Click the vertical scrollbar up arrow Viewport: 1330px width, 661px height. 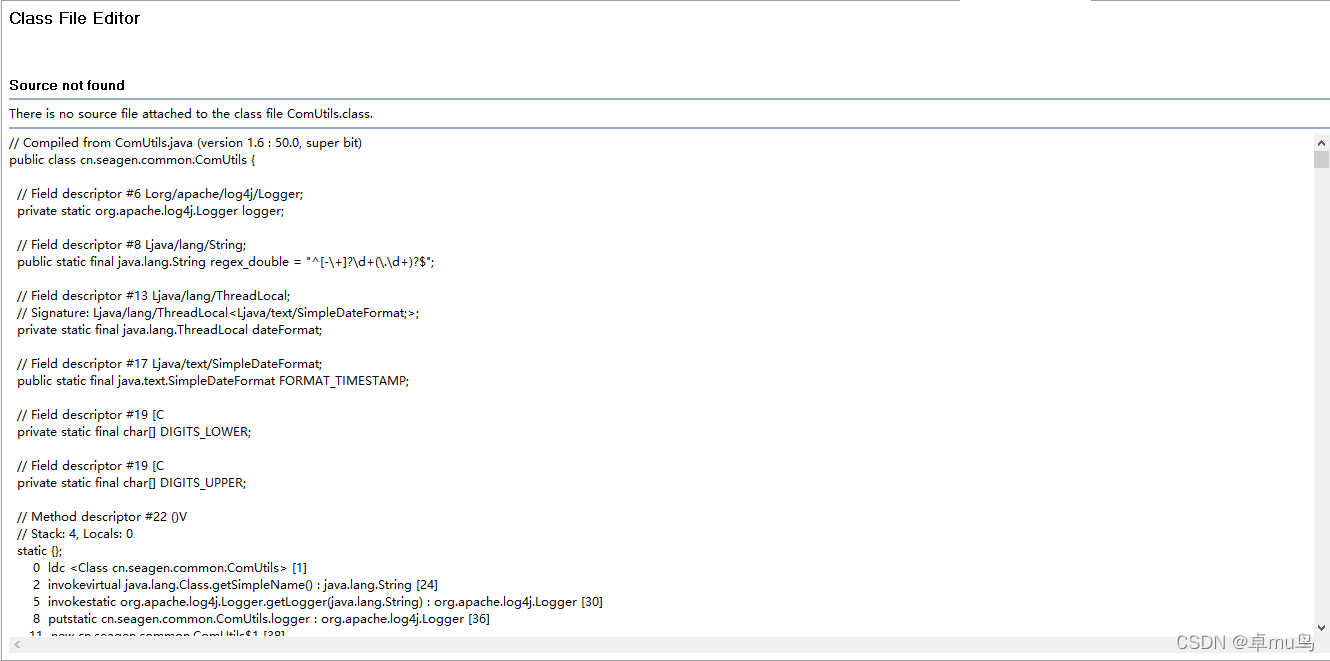tap(1321, 143)
